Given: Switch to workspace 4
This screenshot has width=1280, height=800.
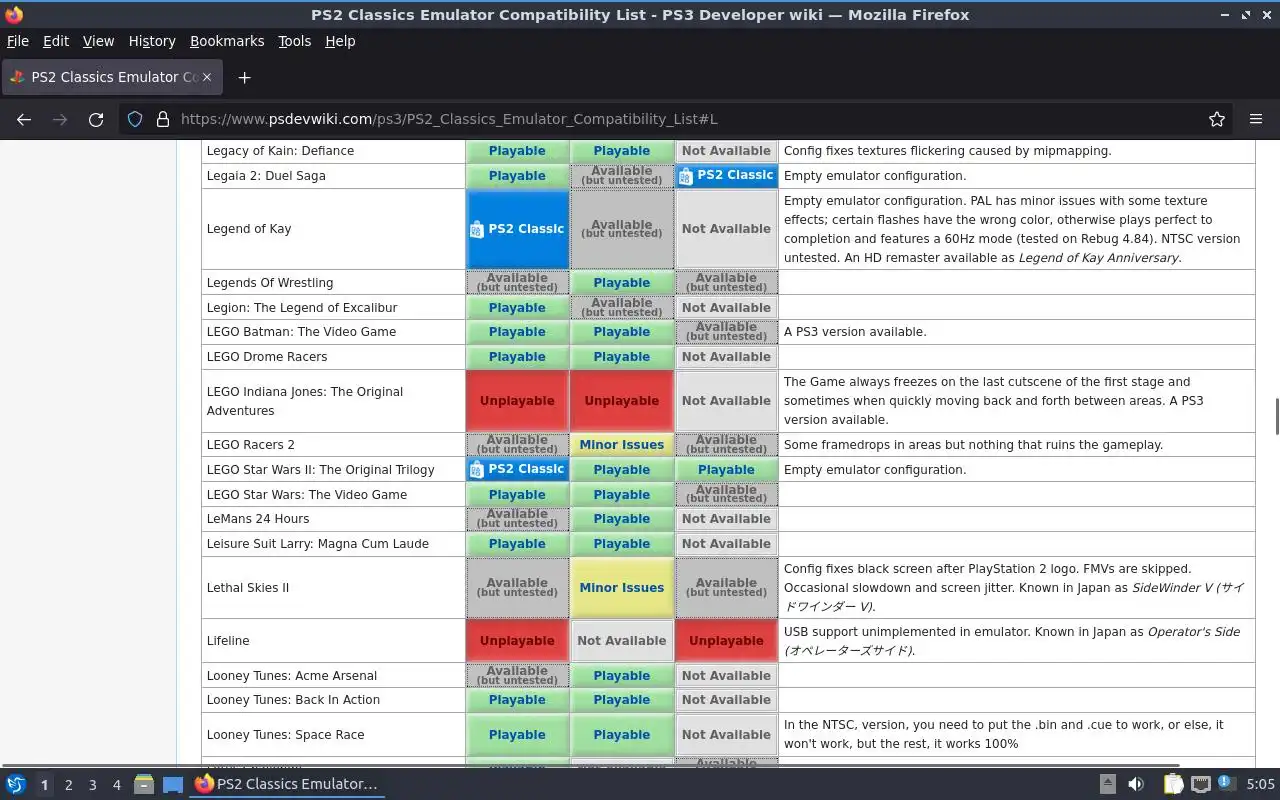Looking at the screenshot, I should (116, 785).
